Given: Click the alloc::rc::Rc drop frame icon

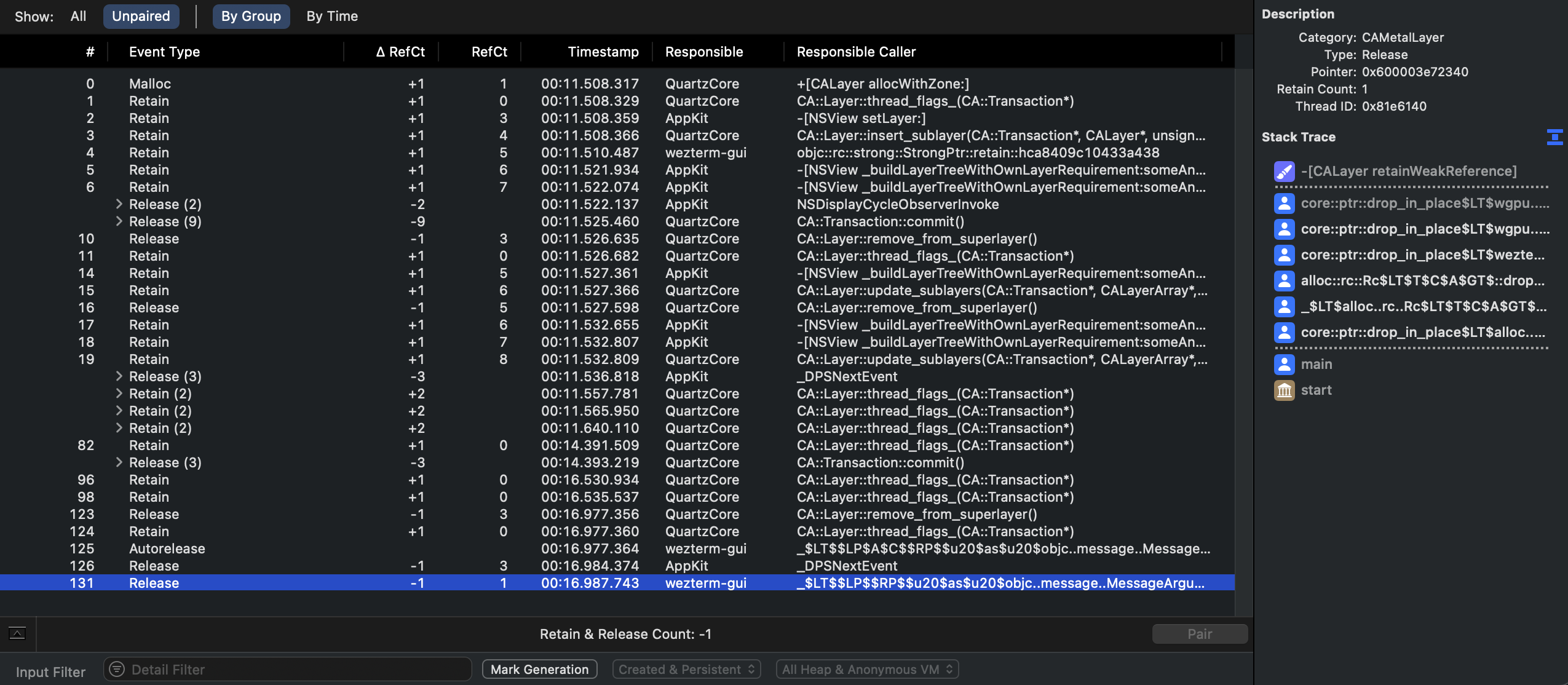Looking at the screenshot, I should 1284,281.
